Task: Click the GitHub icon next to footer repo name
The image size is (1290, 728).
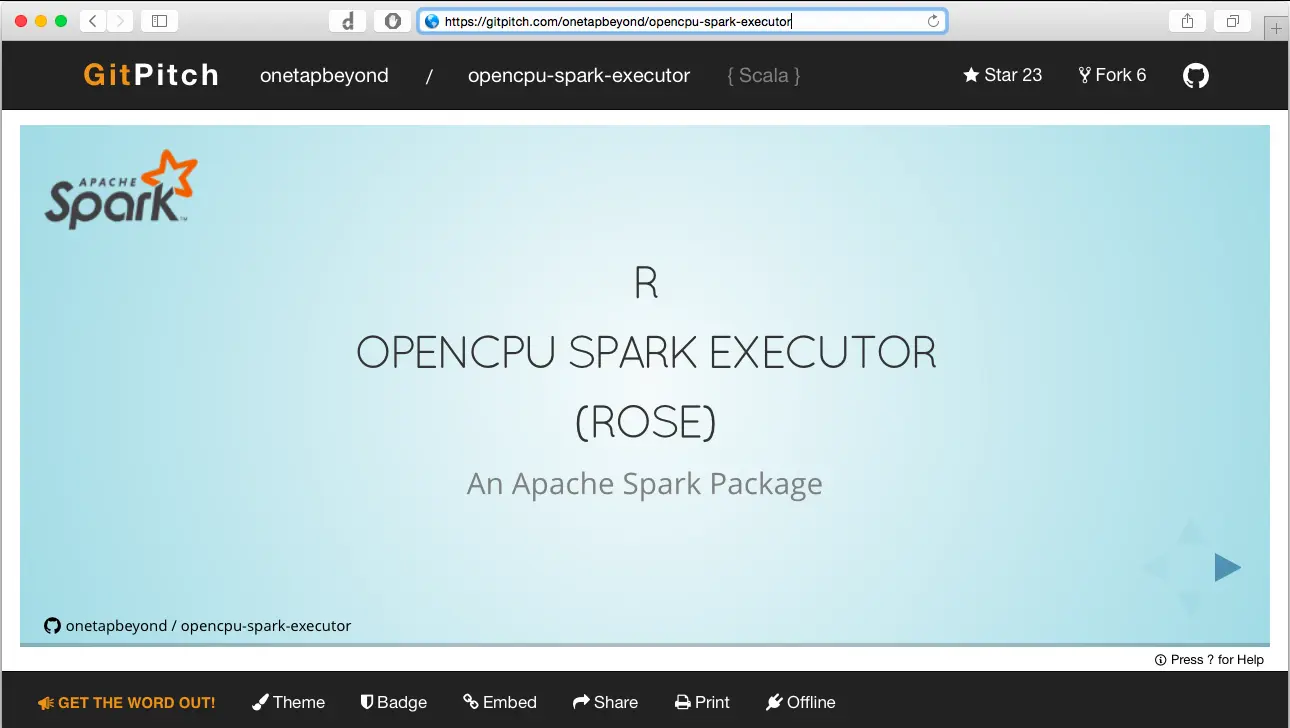Action: click(52, 625)
